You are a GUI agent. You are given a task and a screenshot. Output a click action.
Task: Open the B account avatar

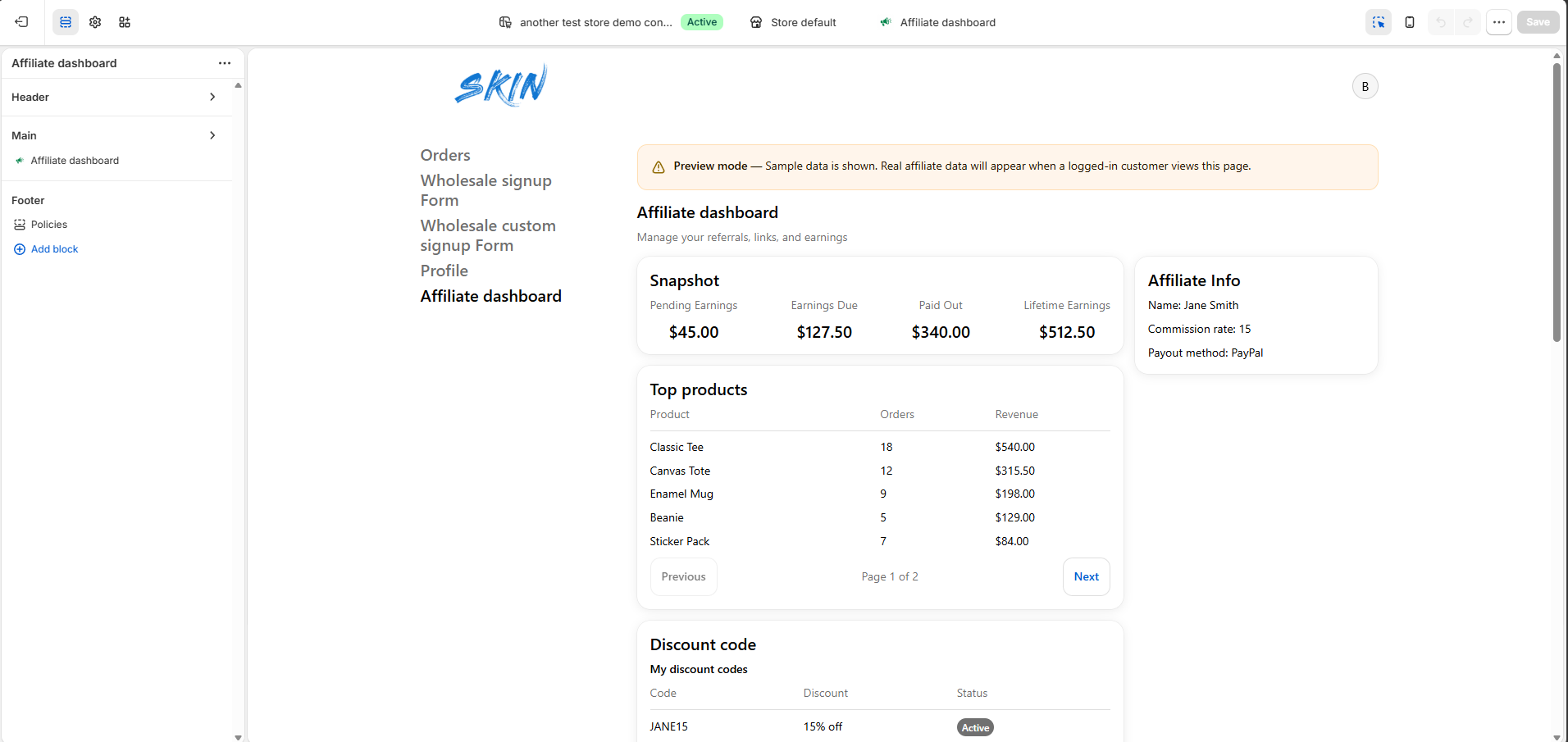click(x=1365, y=86)
